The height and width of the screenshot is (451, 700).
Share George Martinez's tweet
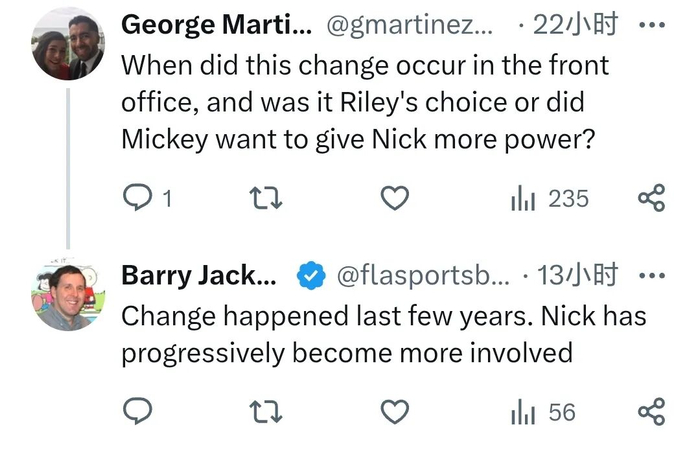click(x=651, y=199)
